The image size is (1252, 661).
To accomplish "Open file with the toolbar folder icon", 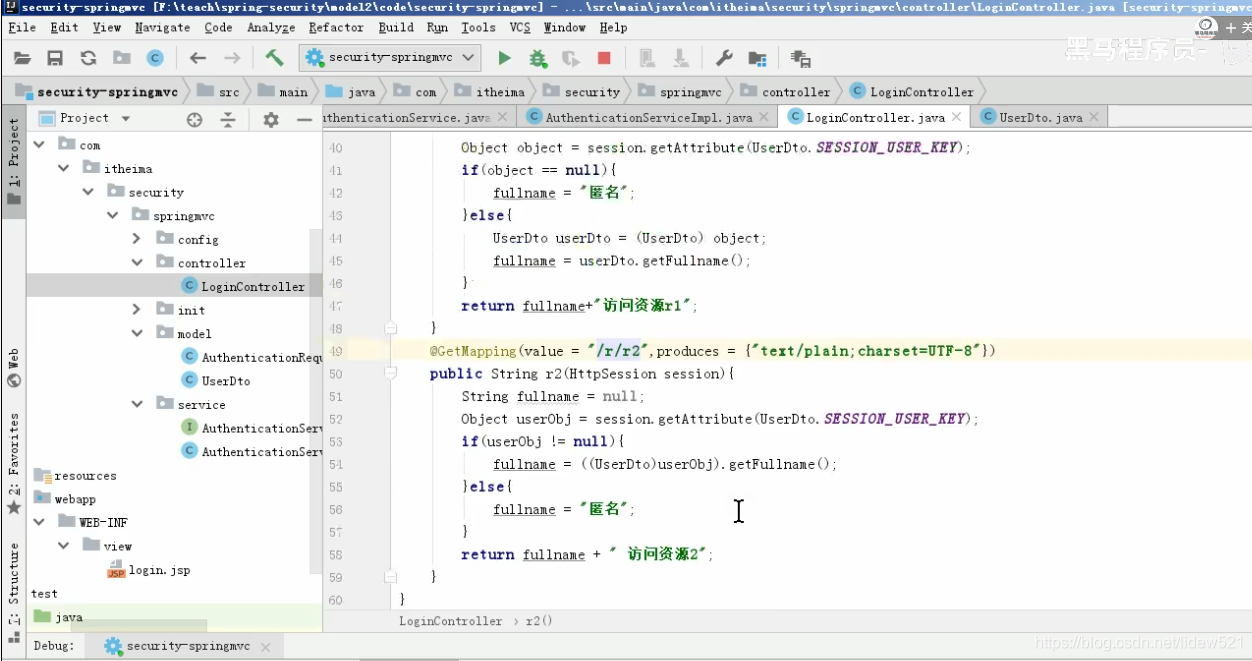I will click(x=22, y=58).
